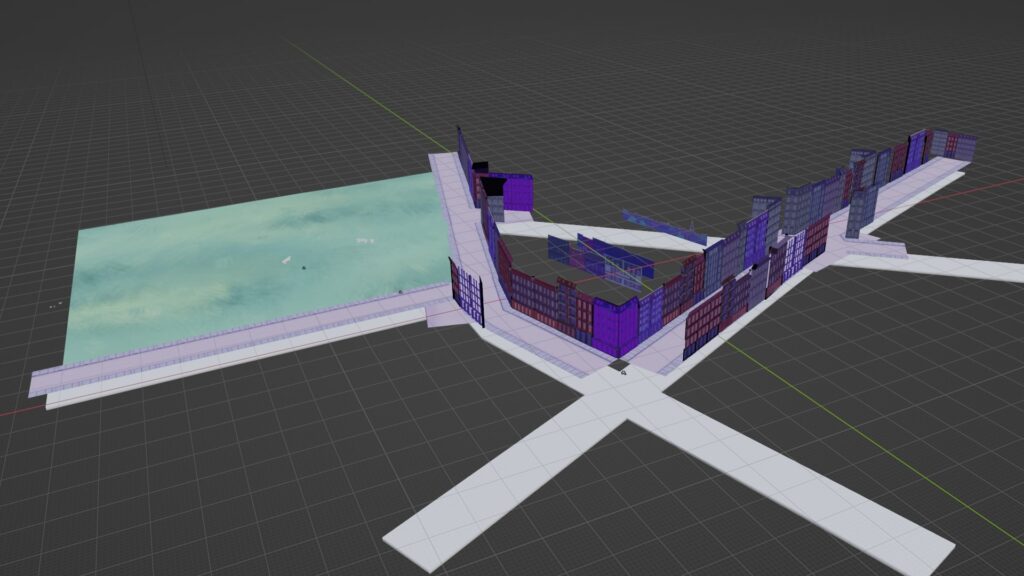Select the floating blue panels in courtyard
This screenshot has width=1024, height=576.
click(x=600, y=259)
